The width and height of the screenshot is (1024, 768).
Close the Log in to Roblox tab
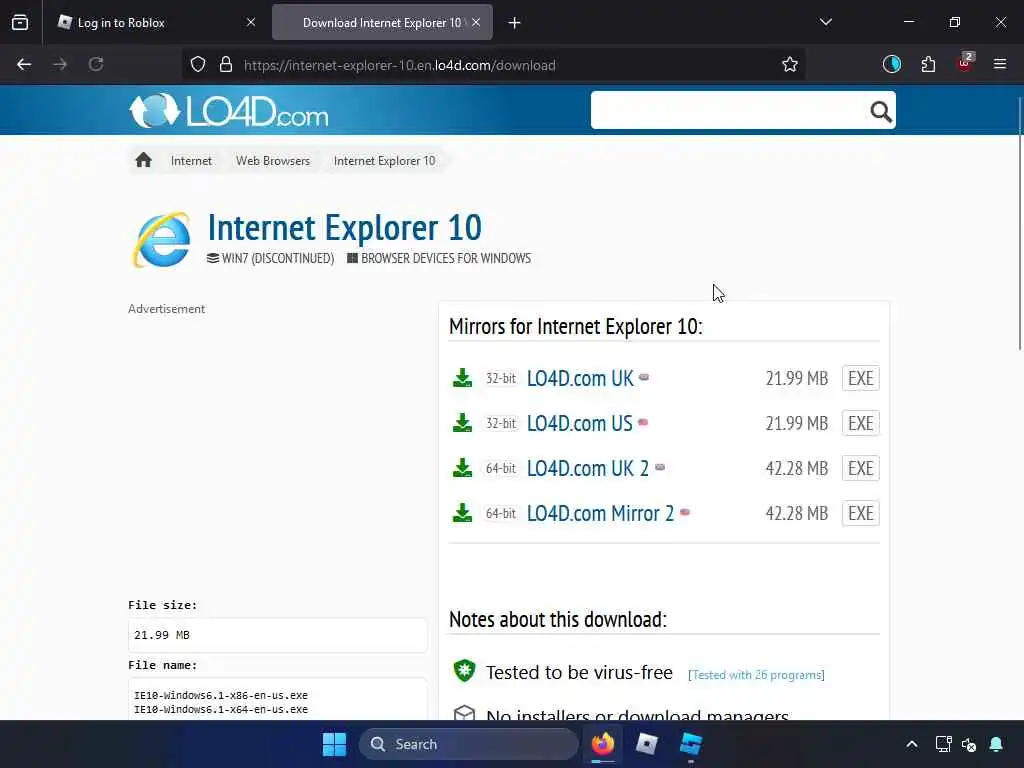(251, 23)
